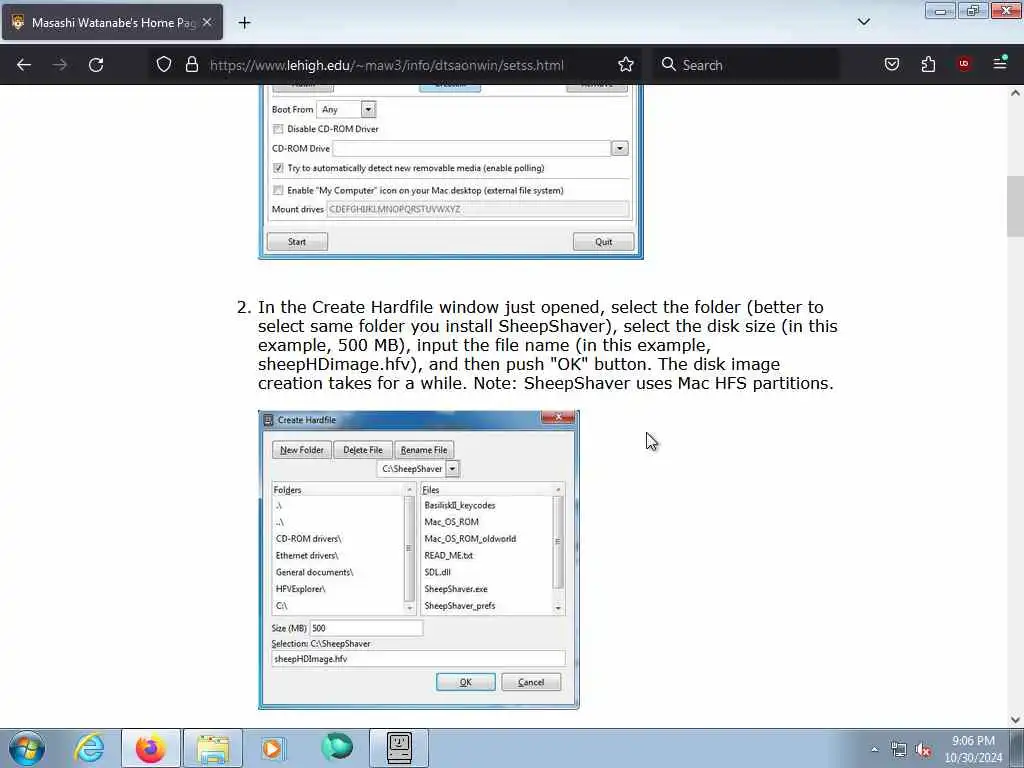This screenshot has height=768, width=1024.
Task: Click Cancel in Create Hardfile
Action: pos(531,682)
